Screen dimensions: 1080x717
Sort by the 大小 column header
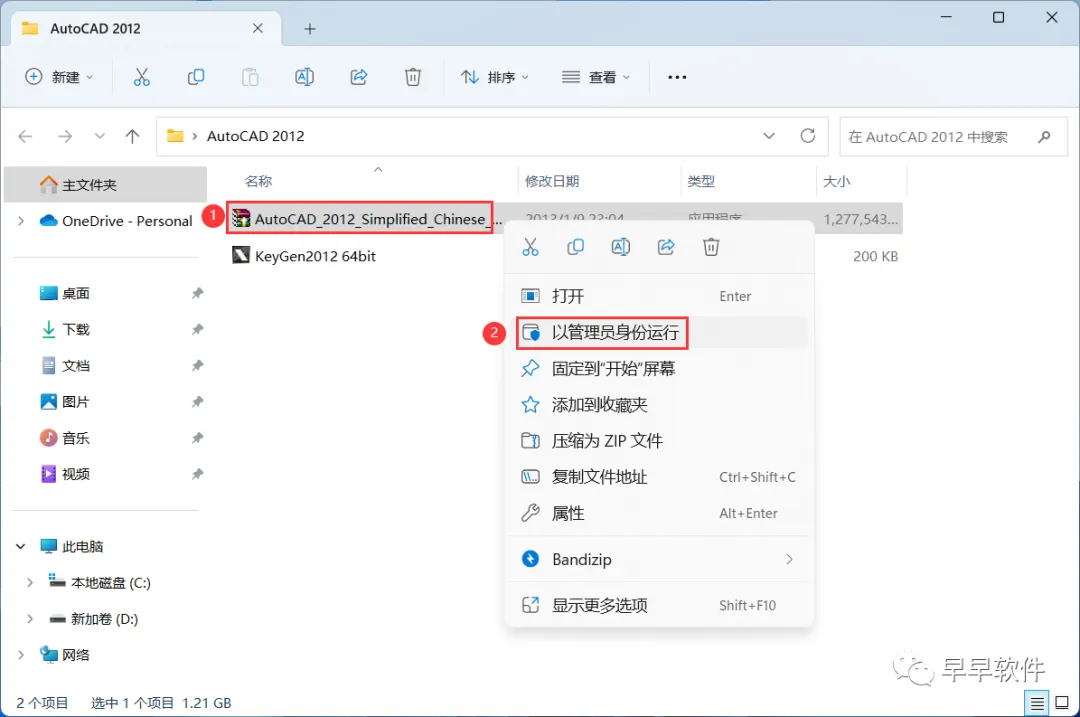click(x=836, y=181)
